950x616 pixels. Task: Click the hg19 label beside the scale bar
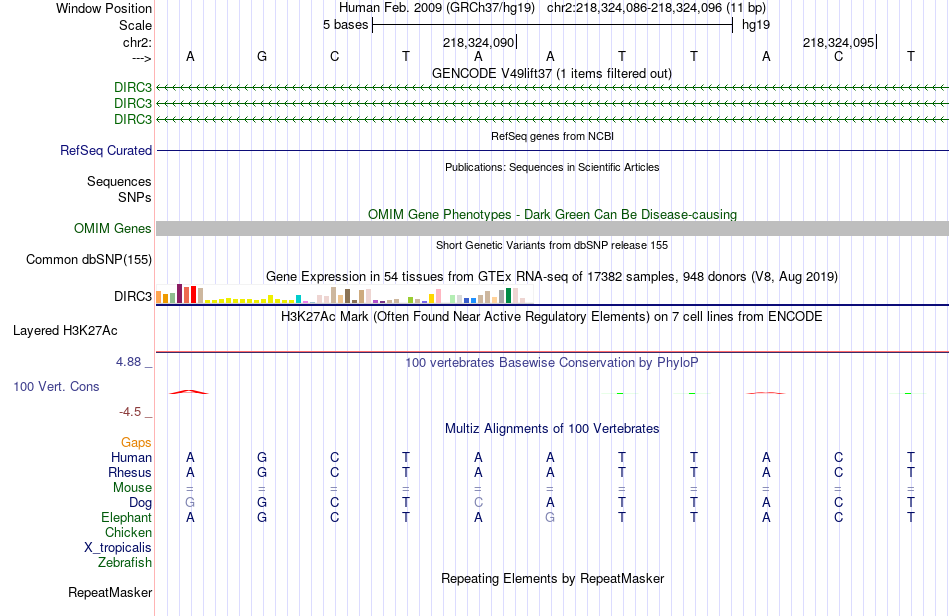(756, 25)
